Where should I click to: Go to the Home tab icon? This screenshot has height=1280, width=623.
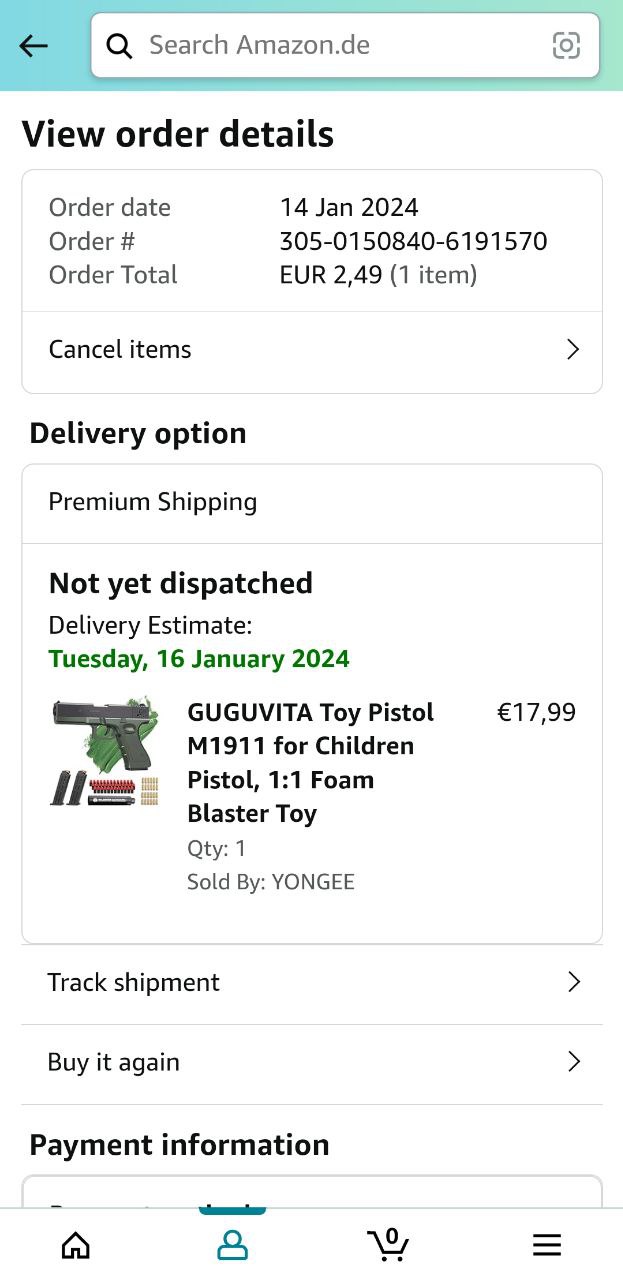pos(76,1244)
